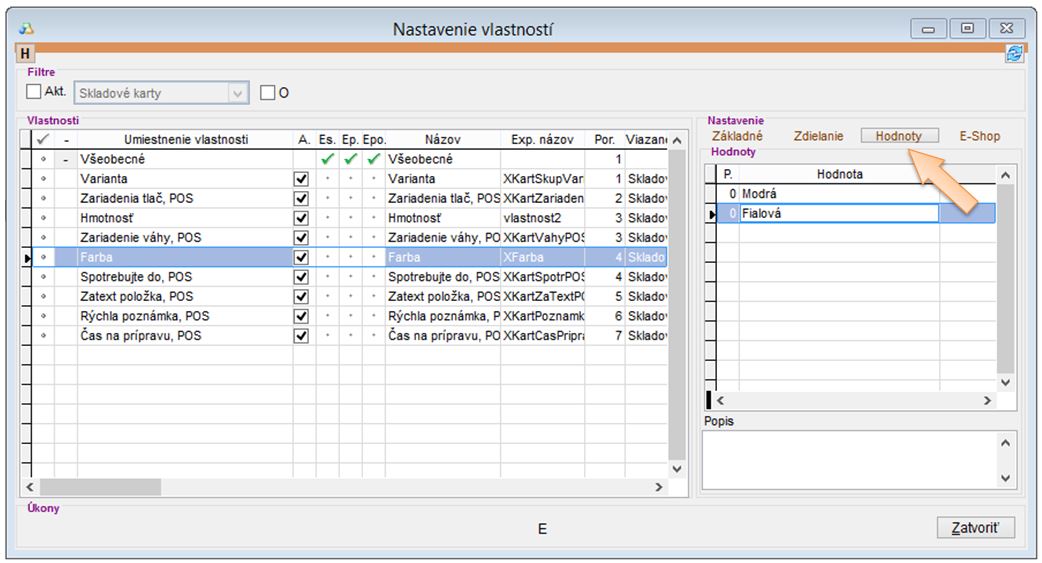Screen dimensions: 1042x563
Task: Click the application icon in the title bar
Action: coord(27,29)
